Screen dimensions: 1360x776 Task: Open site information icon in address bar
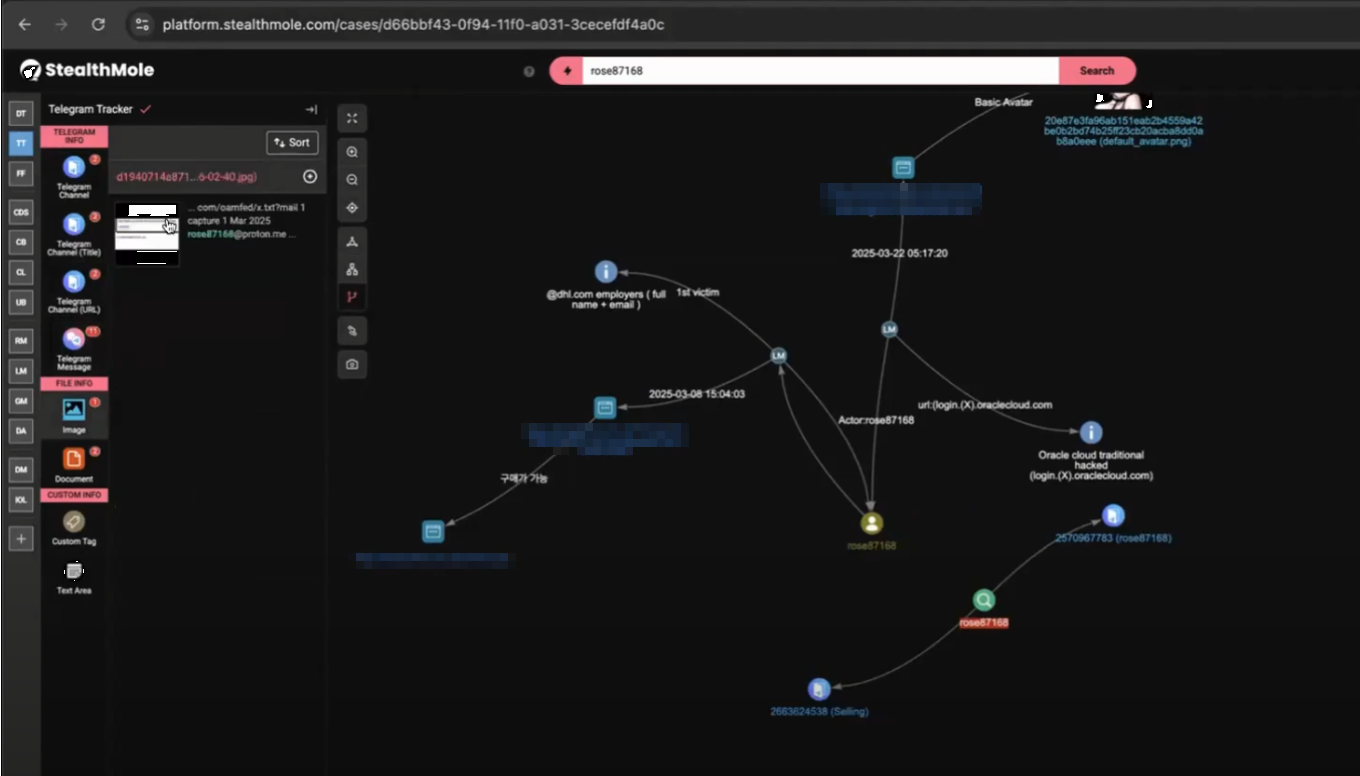pos(142,24)
